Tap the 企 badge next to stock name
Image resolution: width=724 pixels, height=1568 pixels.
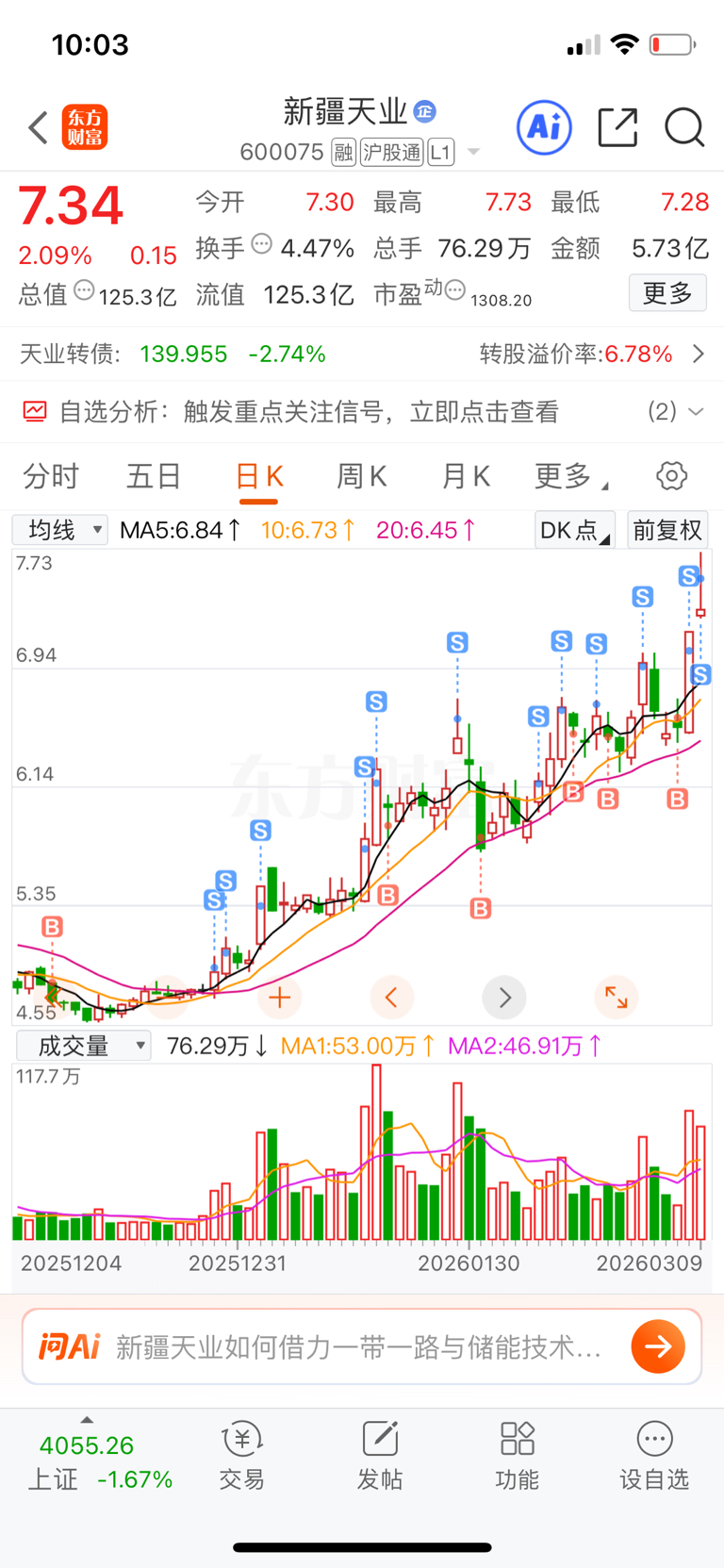tap(425, 111)
